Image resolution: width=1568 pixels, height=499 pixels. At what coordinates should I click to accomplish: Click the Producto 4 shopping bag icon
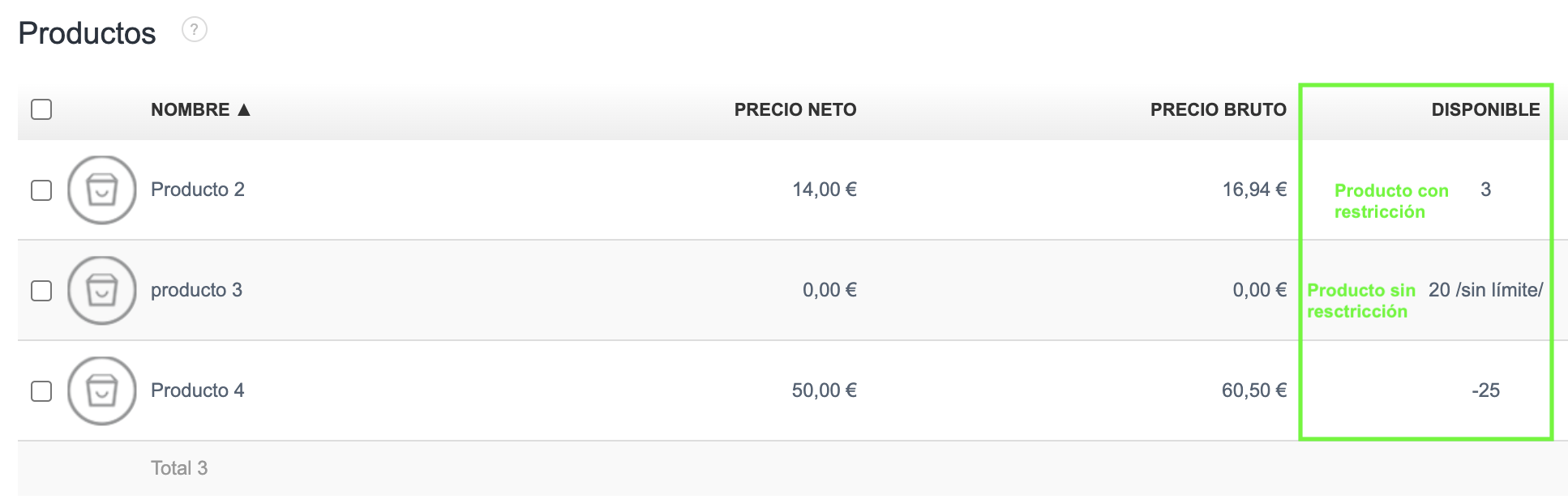(101, 391)
